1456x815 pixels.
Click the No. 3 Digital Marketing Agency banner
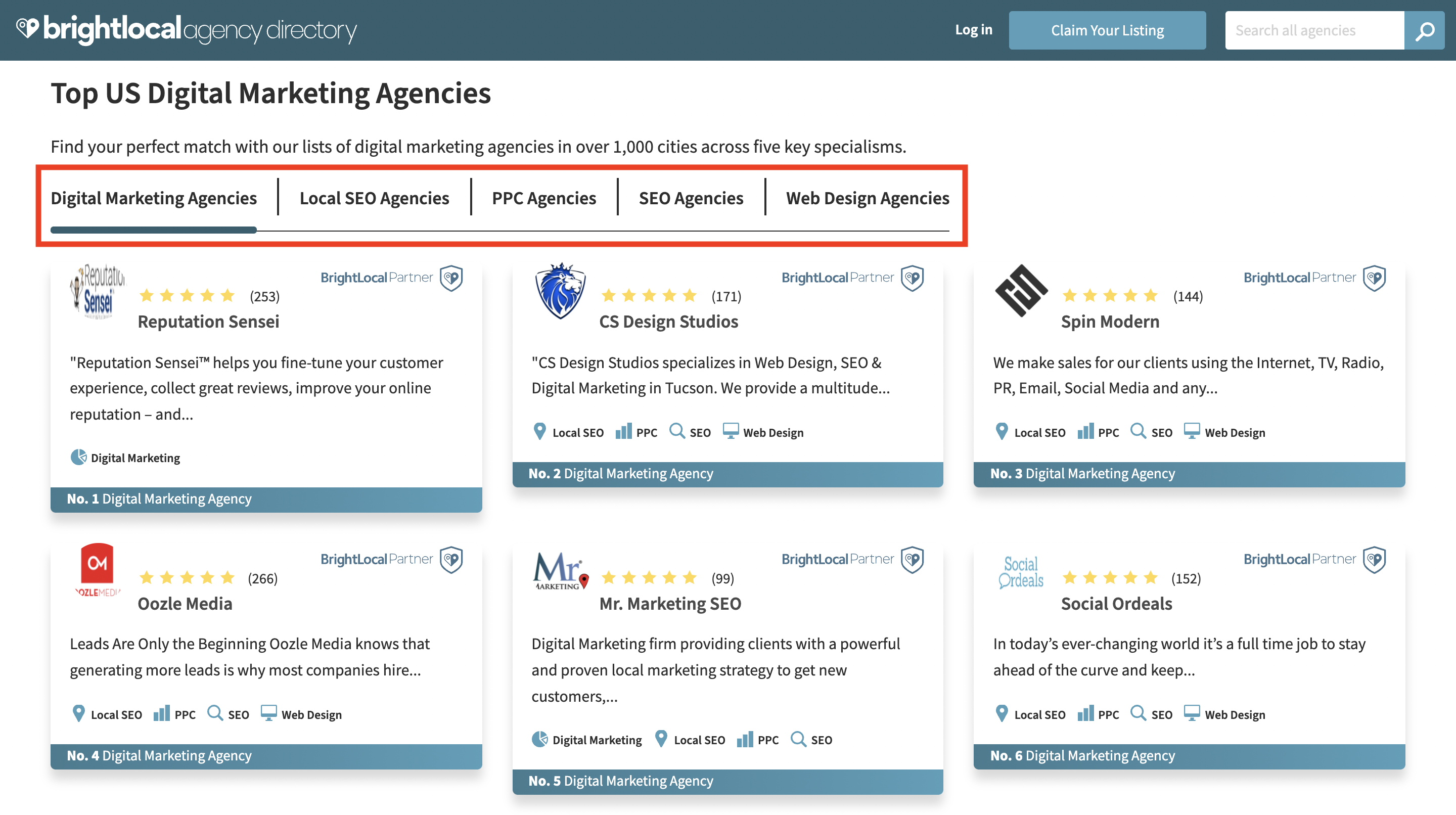(x=1189, y=474)
